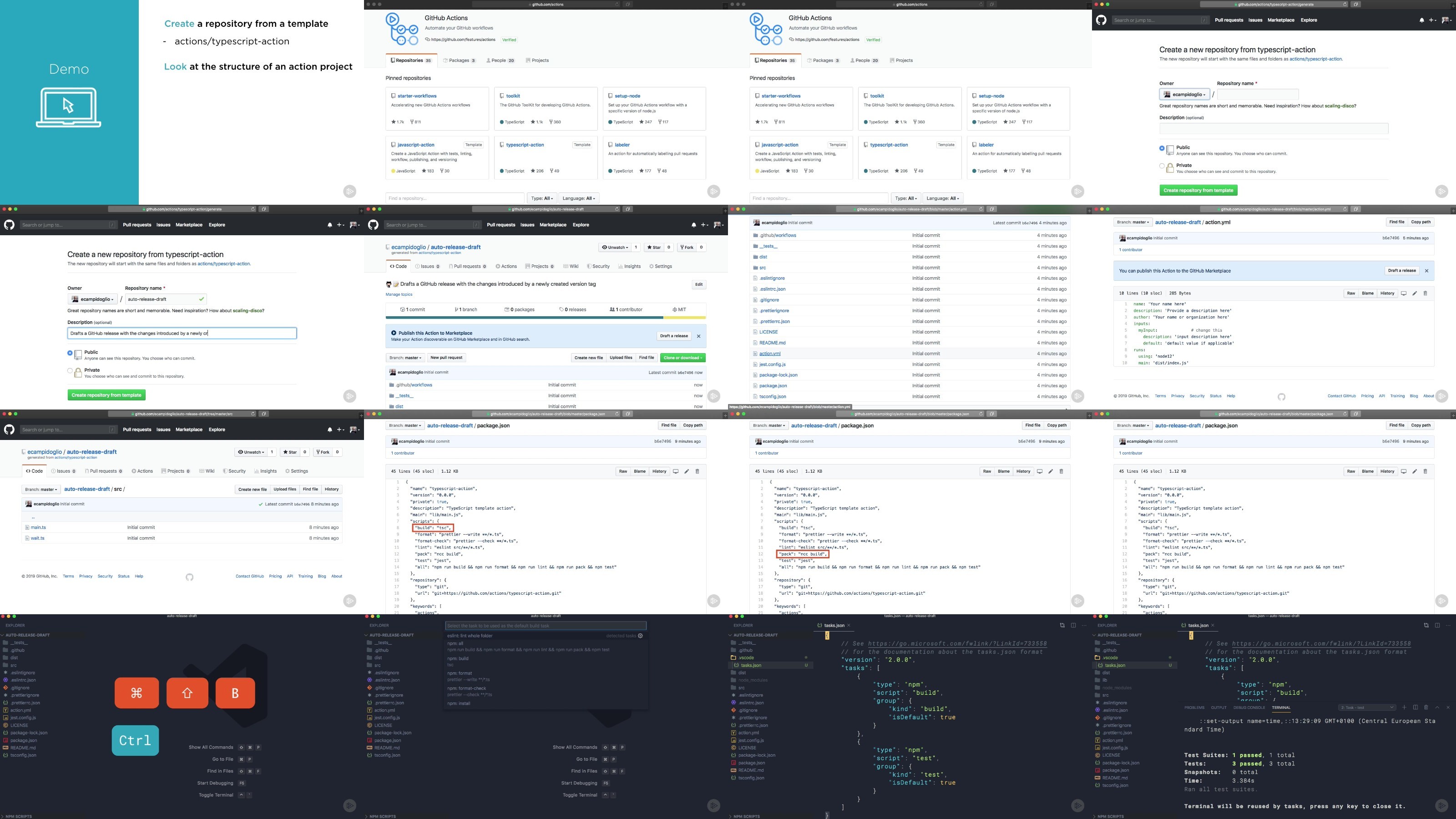Open 'Branch: master' dropdown on repository home page
This screenshot has width=1456, height=819.
pyautogui.click(x=405, y=358)
